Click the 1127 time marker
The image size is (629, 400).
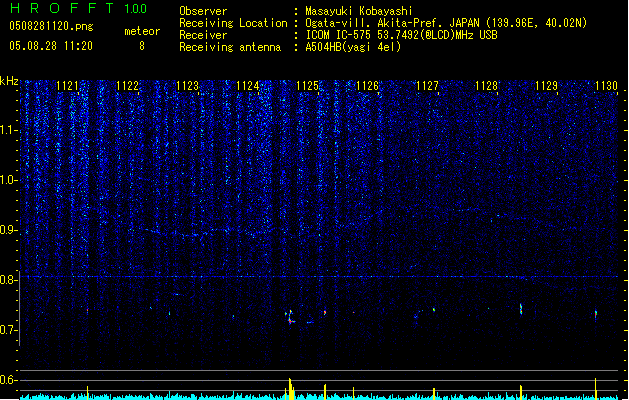427,86
